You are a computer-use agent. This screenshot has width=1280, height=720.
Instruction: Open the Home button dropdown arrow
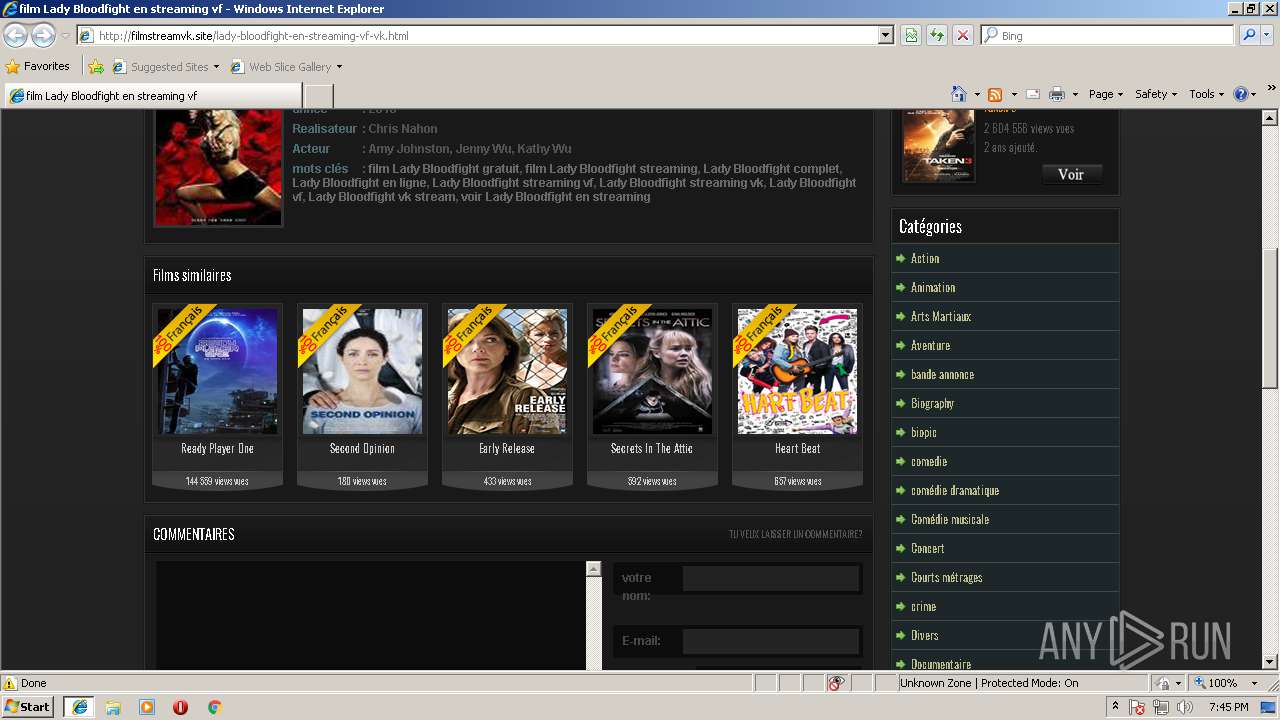pyautogui.click(x=976, y=94)
